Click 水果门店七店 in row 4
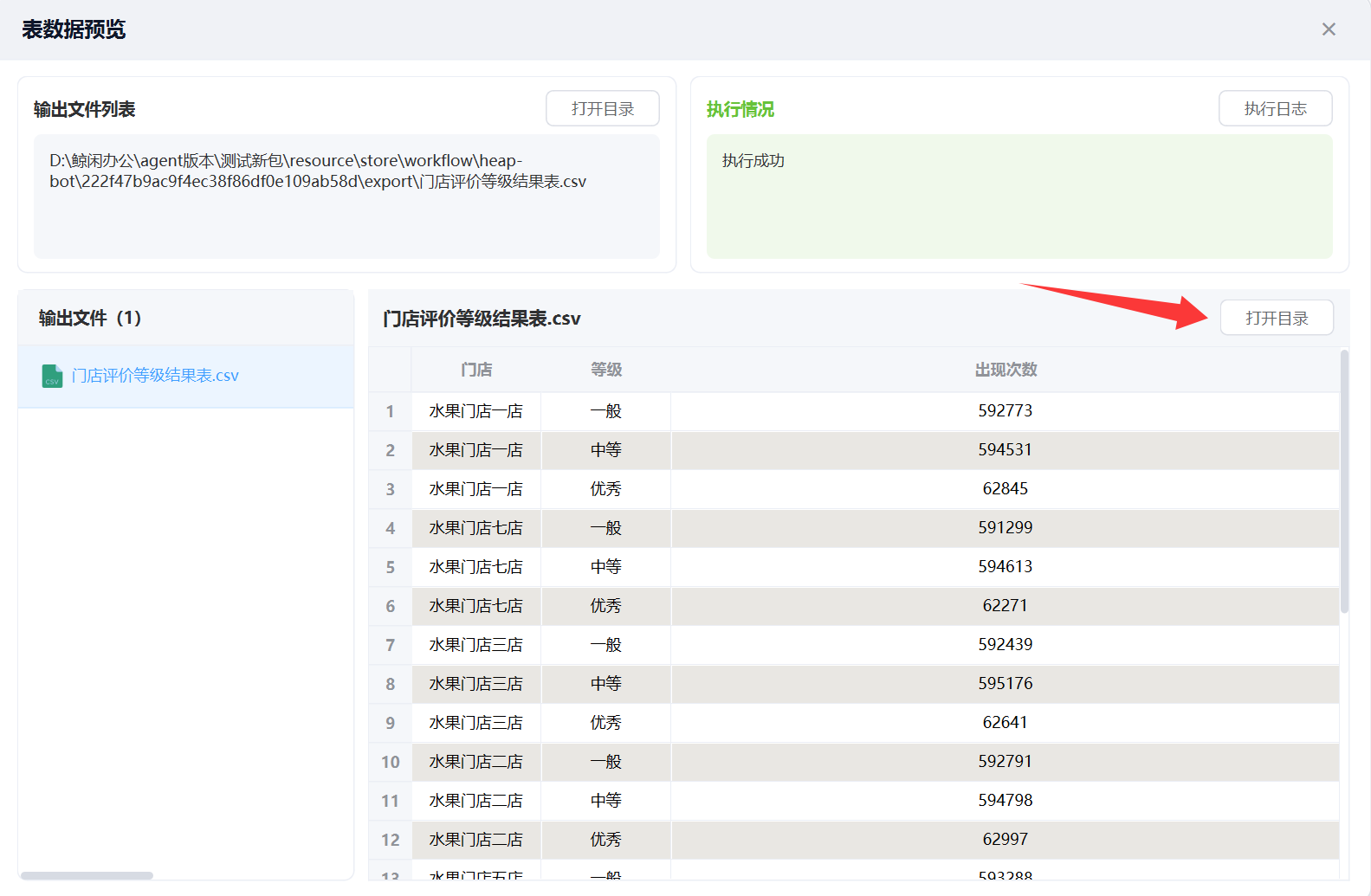Viewport: 1371px width, 896px height. [475, 528]
